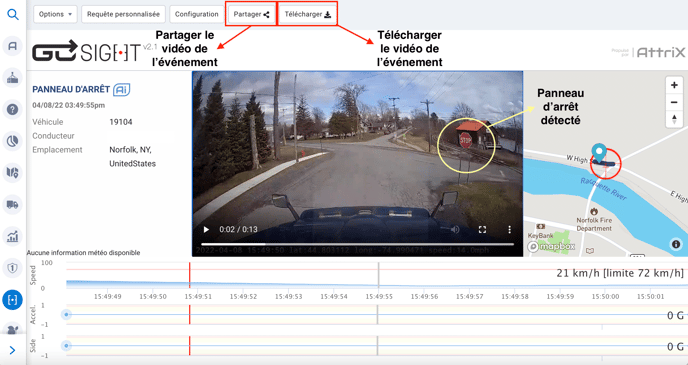This screenshot has height=365, width=688.
Task: Click the Side chart blue handle dot
Action: [66, 346]
